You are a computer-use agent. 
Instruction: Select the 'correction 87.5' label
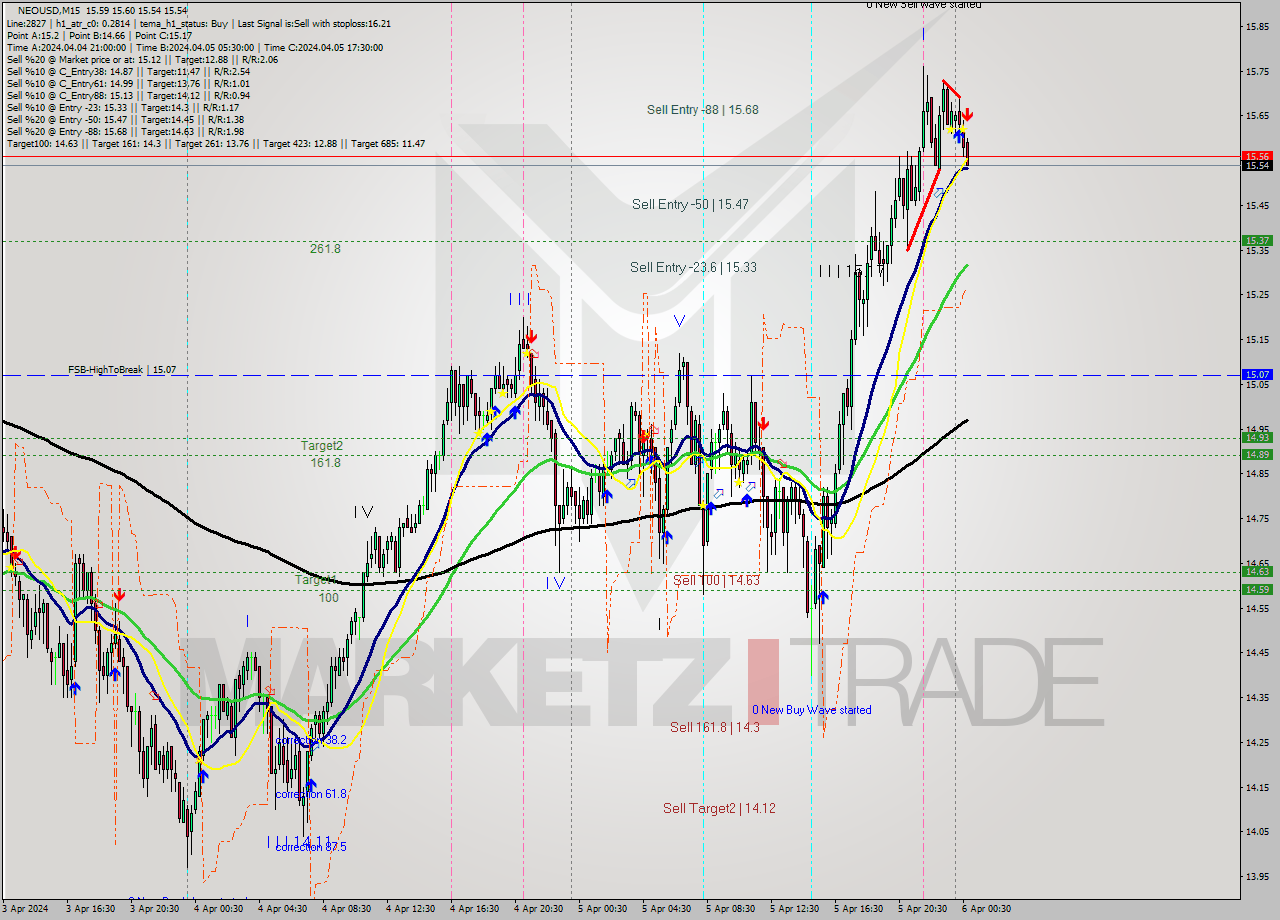(311, 847)
